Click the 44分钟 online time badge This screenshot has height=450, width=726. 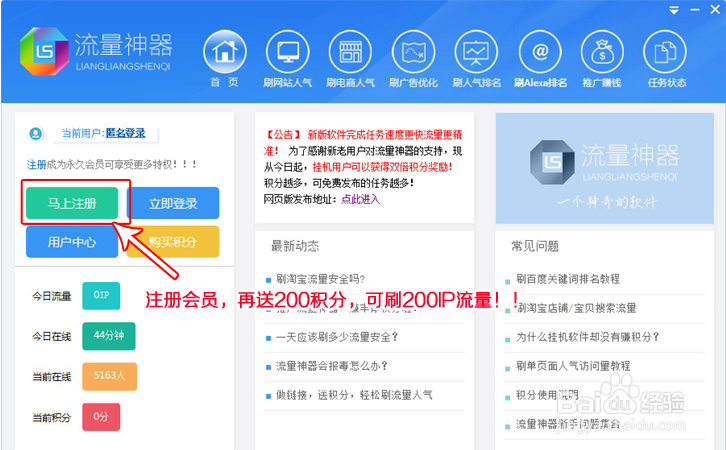109,336
